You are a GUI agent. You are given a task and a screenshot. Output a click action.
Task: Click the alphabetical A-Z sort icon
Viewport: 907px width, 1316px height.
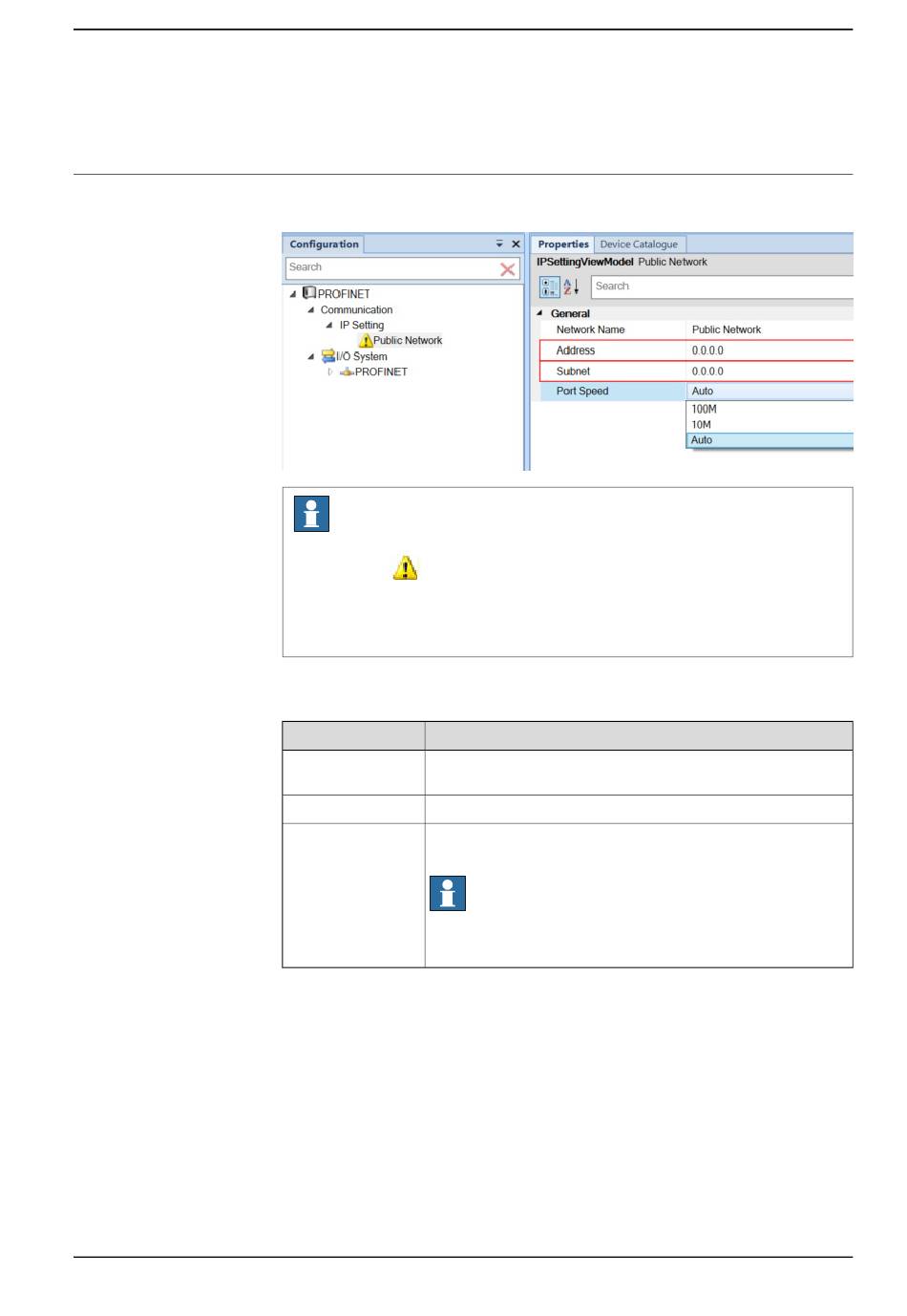pos(571,287)
